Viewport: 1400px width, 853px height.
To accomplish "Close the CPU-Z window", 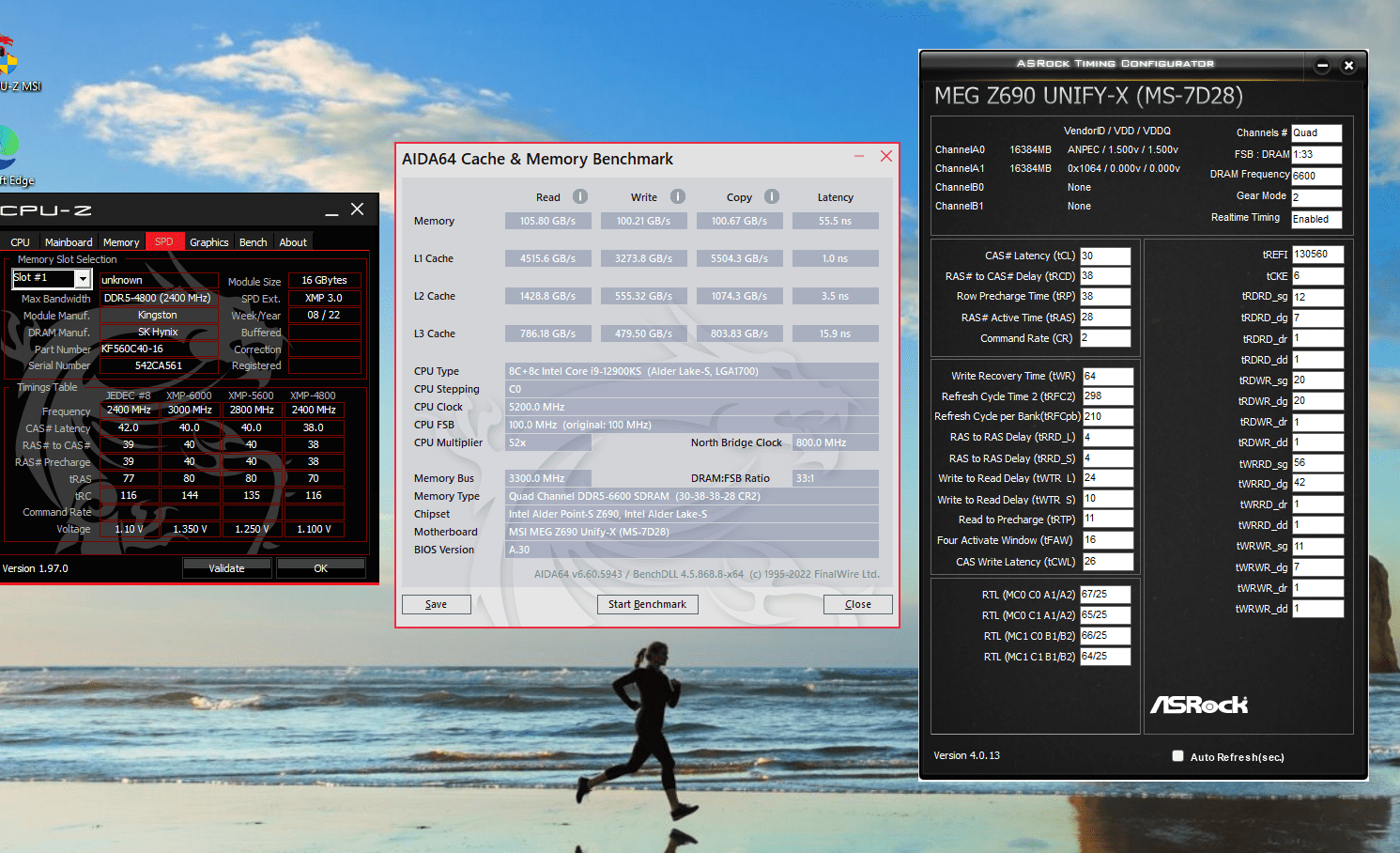I will pyautogui.click(x=357, y=209).
